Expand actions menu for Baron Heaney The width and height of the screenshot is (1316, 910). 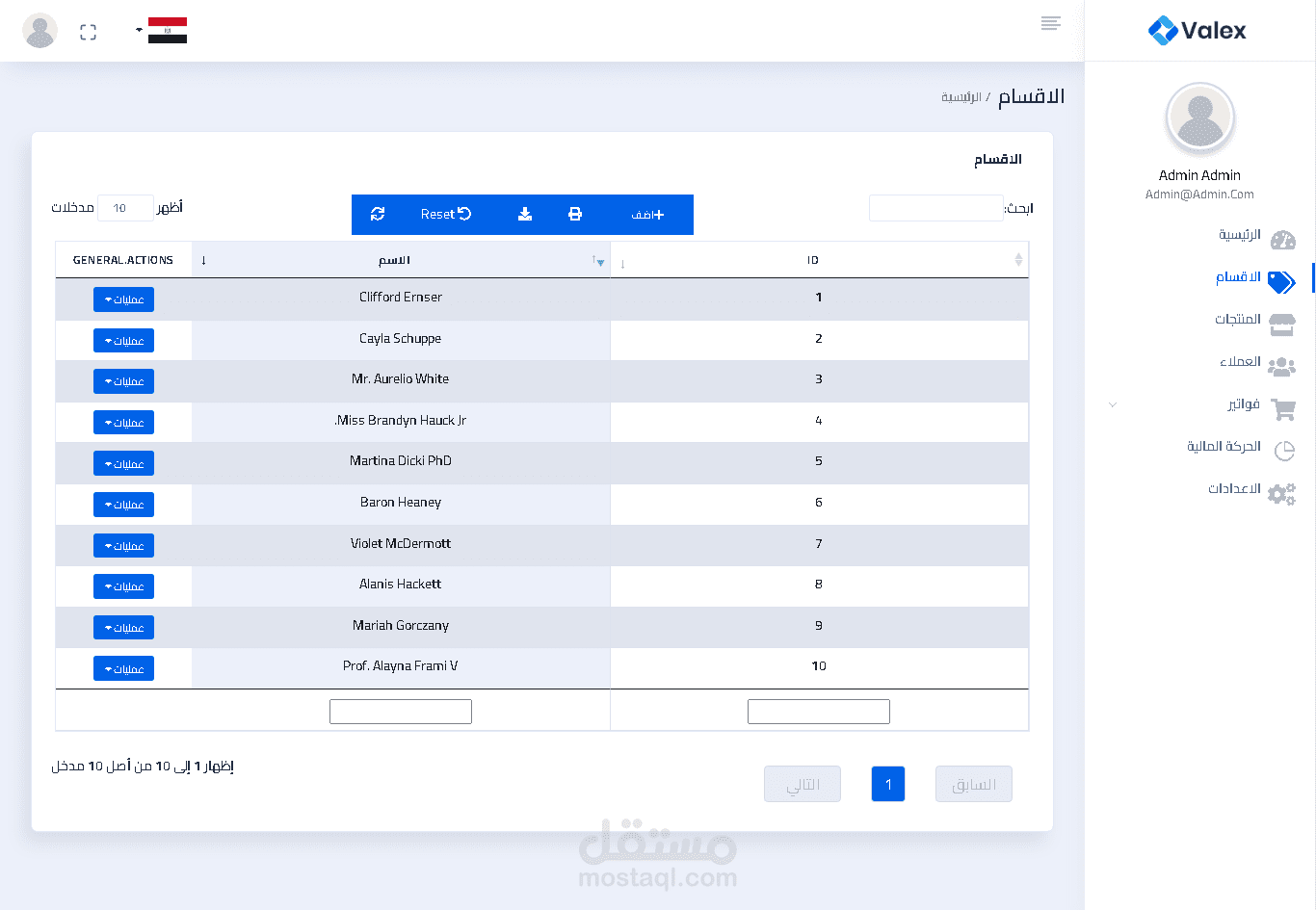pos(123,505)
